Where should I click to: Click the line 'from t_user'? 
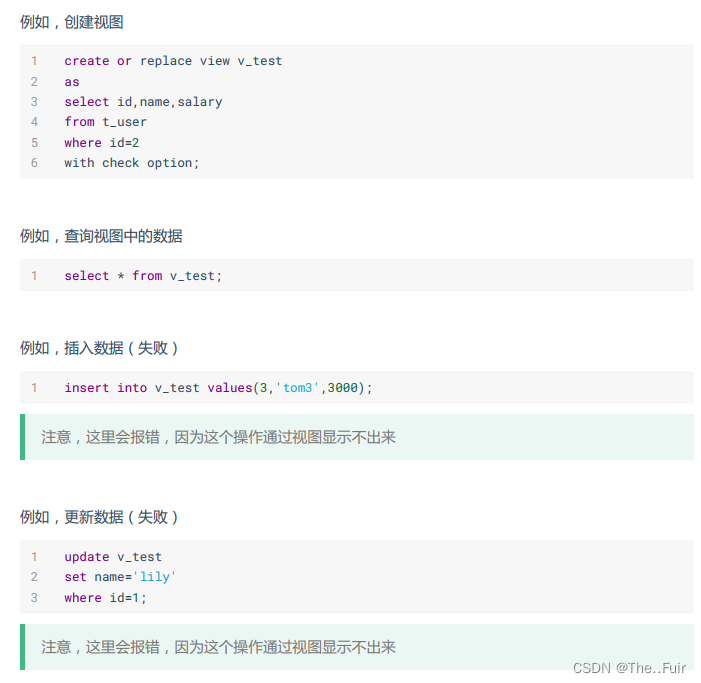[x=105, y=122]
